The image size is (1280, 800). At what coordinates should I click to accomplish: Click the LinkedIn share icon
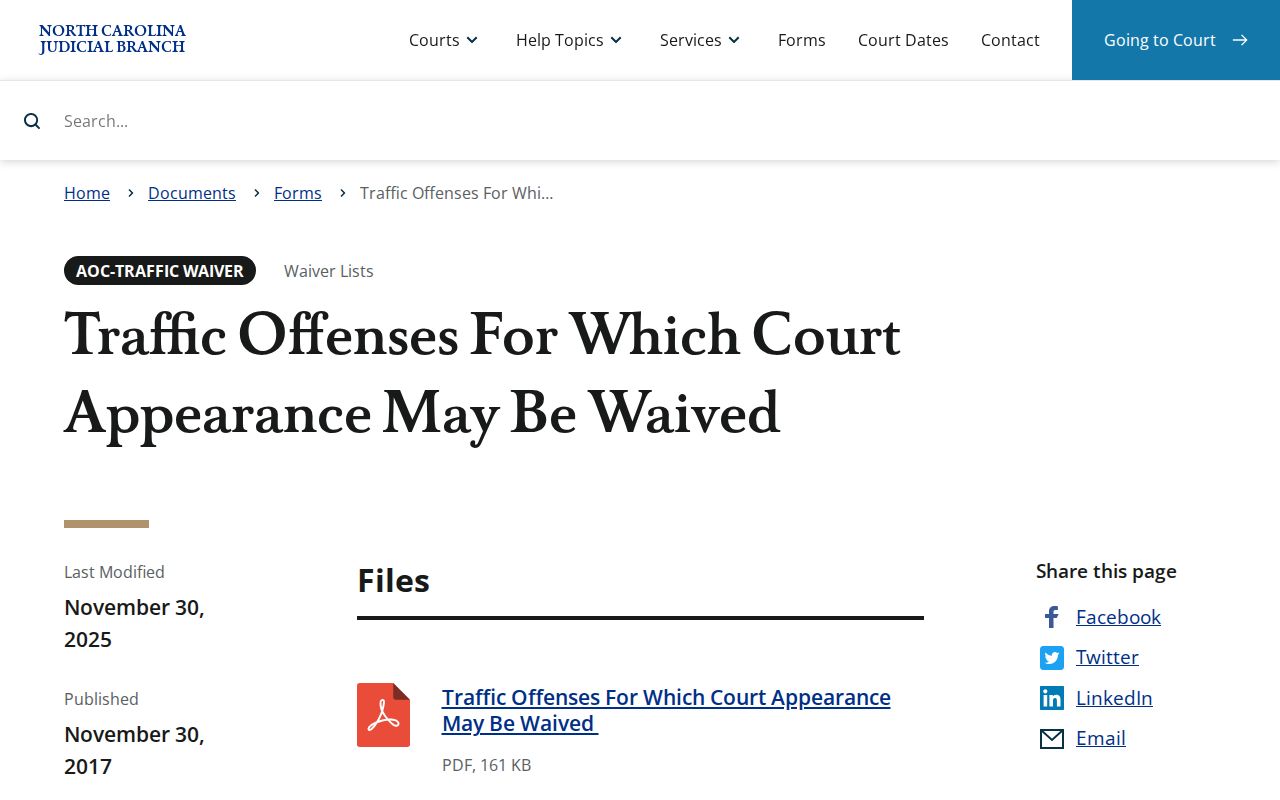[1052, 698]
